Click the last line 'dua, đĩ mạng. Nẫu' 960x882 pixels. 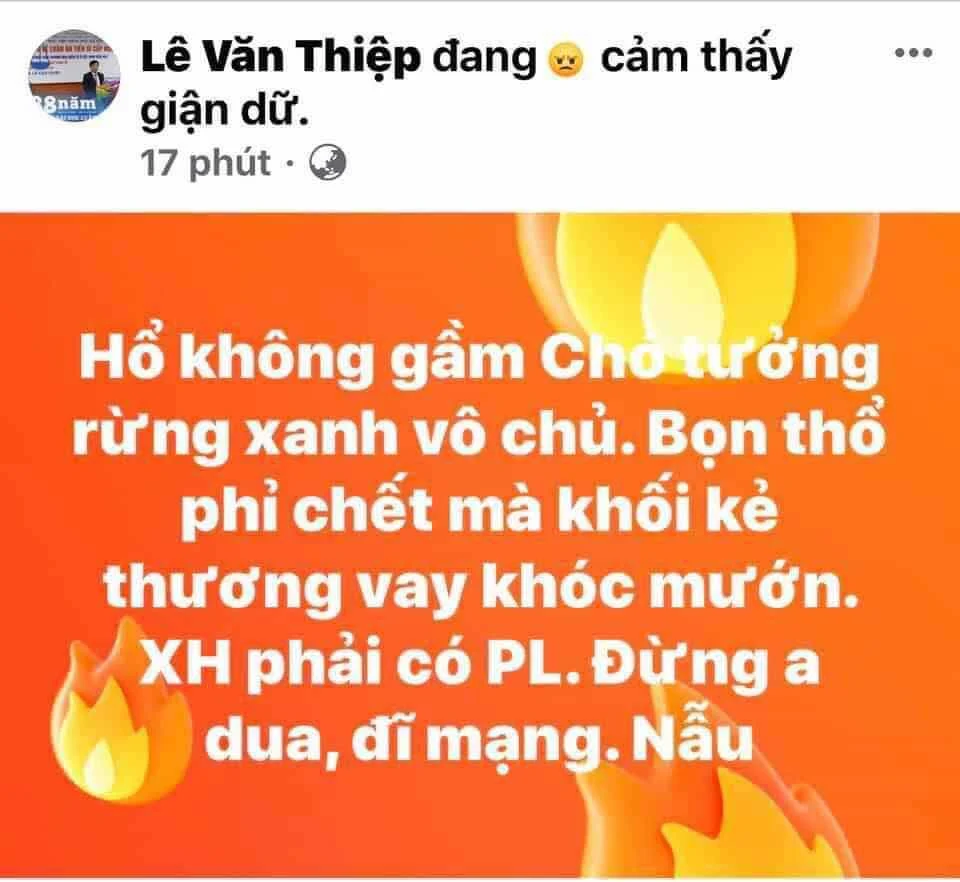pos(478,739)
